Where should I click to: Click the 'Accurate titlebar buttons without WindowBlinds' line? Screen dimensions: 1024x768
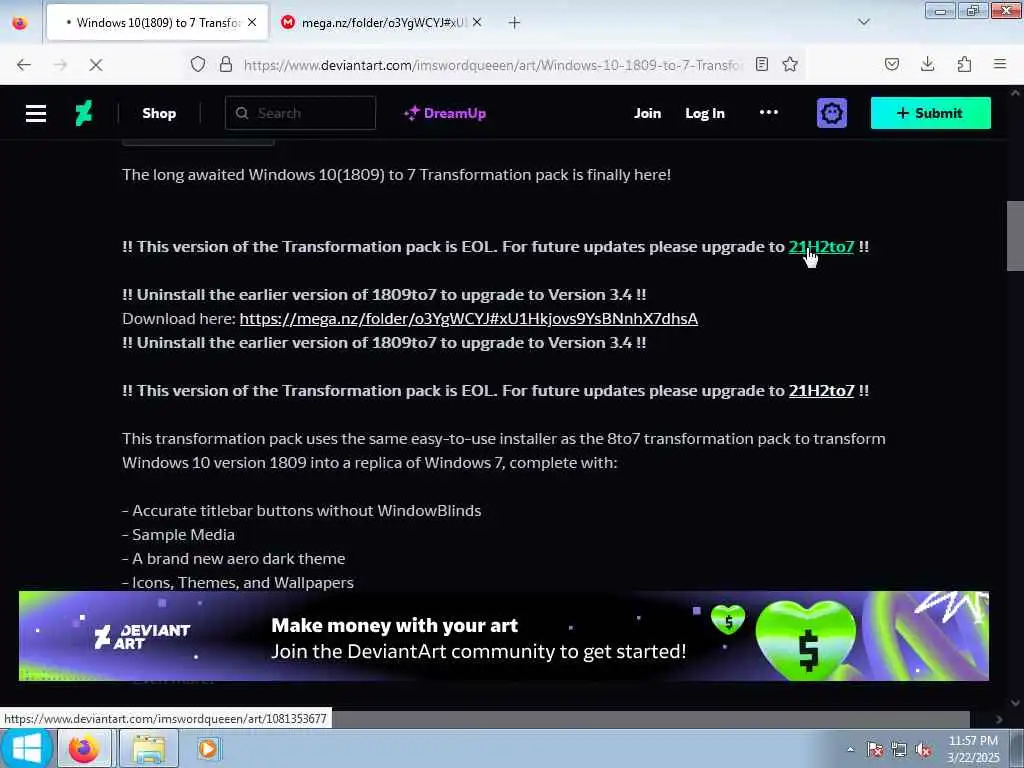(x=302, y=511)
